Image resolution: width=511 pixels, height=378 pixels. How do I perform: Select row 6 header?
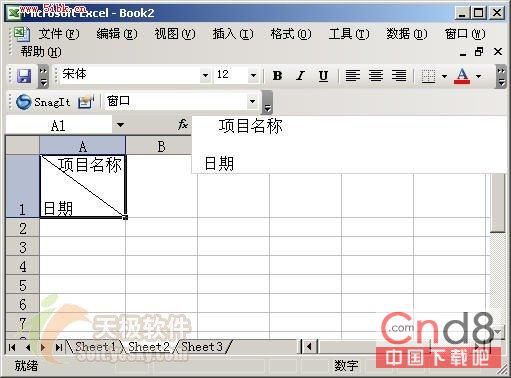[x=23, y=304]
